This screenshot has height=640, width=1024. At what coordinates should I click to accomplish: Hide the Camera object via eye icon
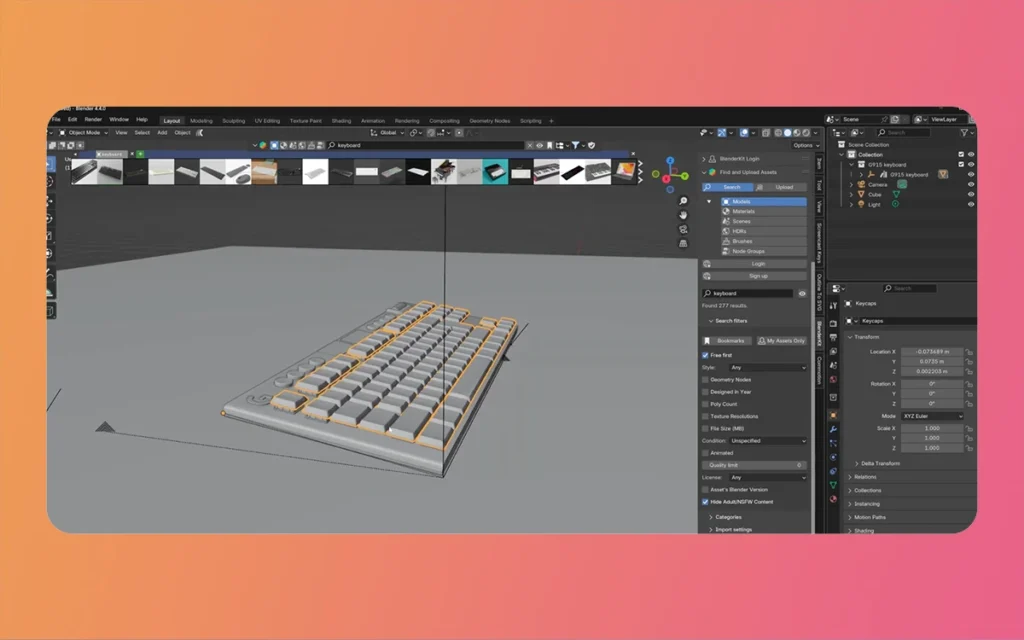click(x=970, y=185)
